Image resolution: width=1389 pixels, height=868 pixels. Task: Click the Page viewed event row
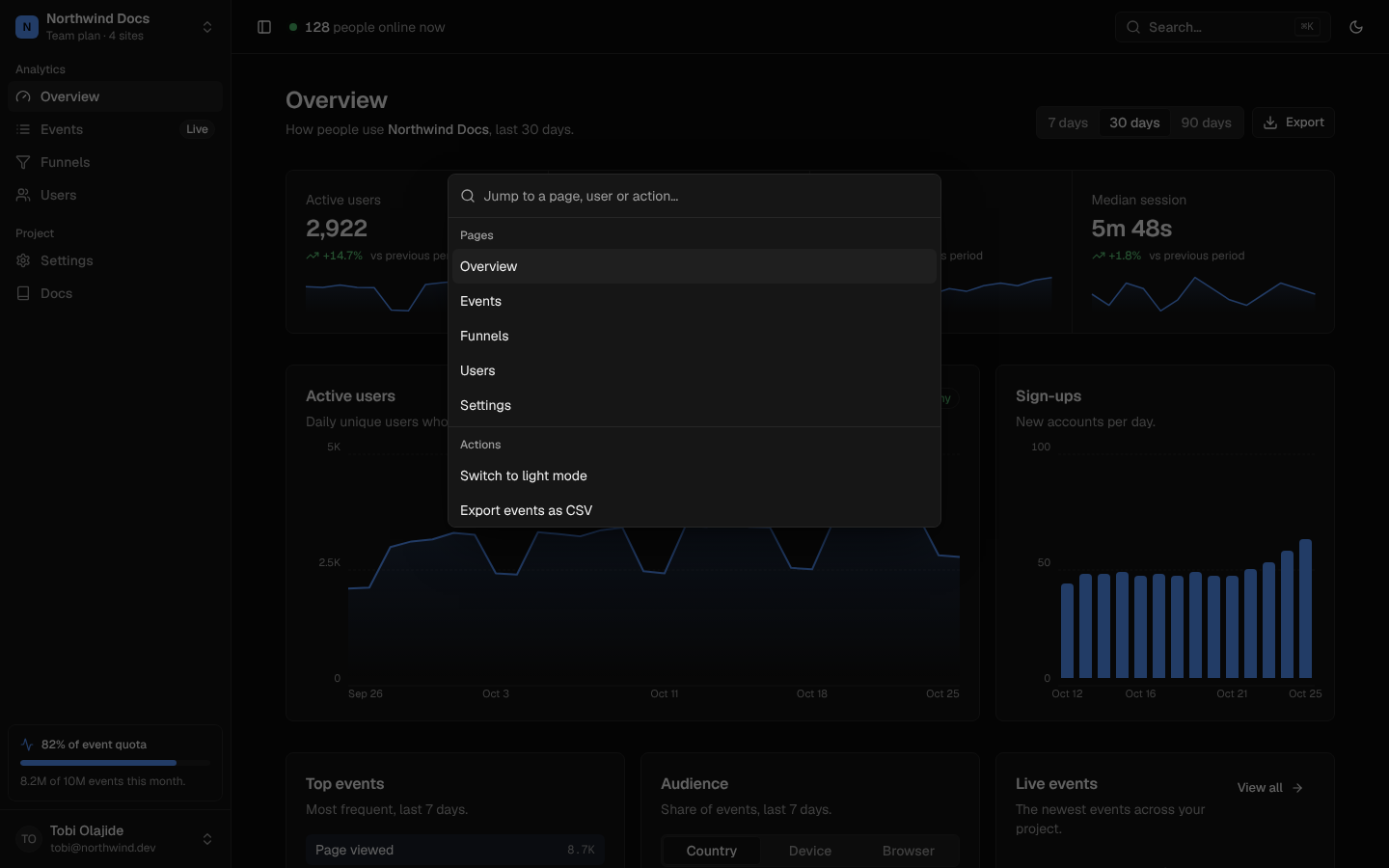click(x=455, y=850)
